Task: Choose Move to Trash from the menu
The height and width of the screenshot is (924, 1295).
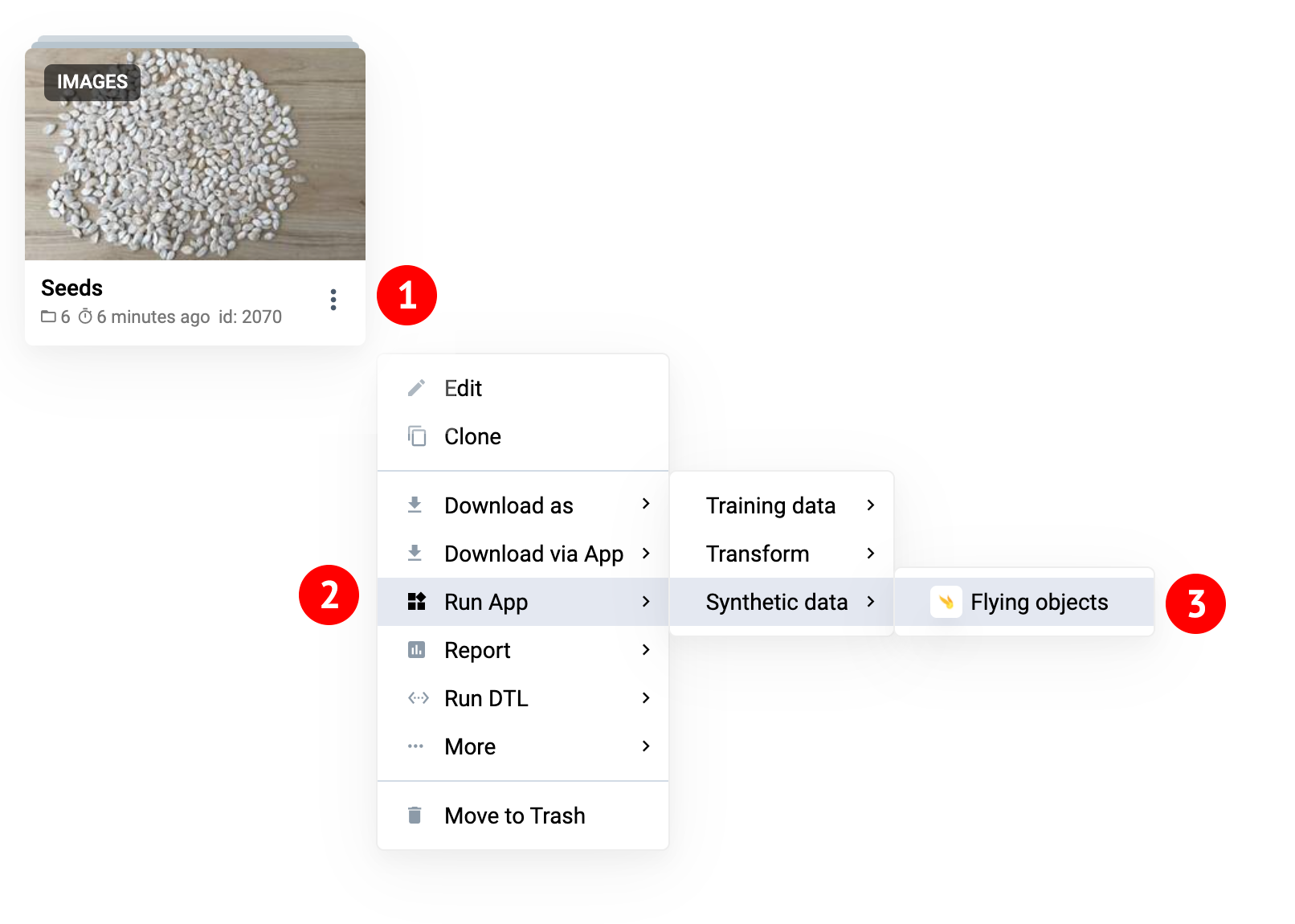Action: click(514, 816)
